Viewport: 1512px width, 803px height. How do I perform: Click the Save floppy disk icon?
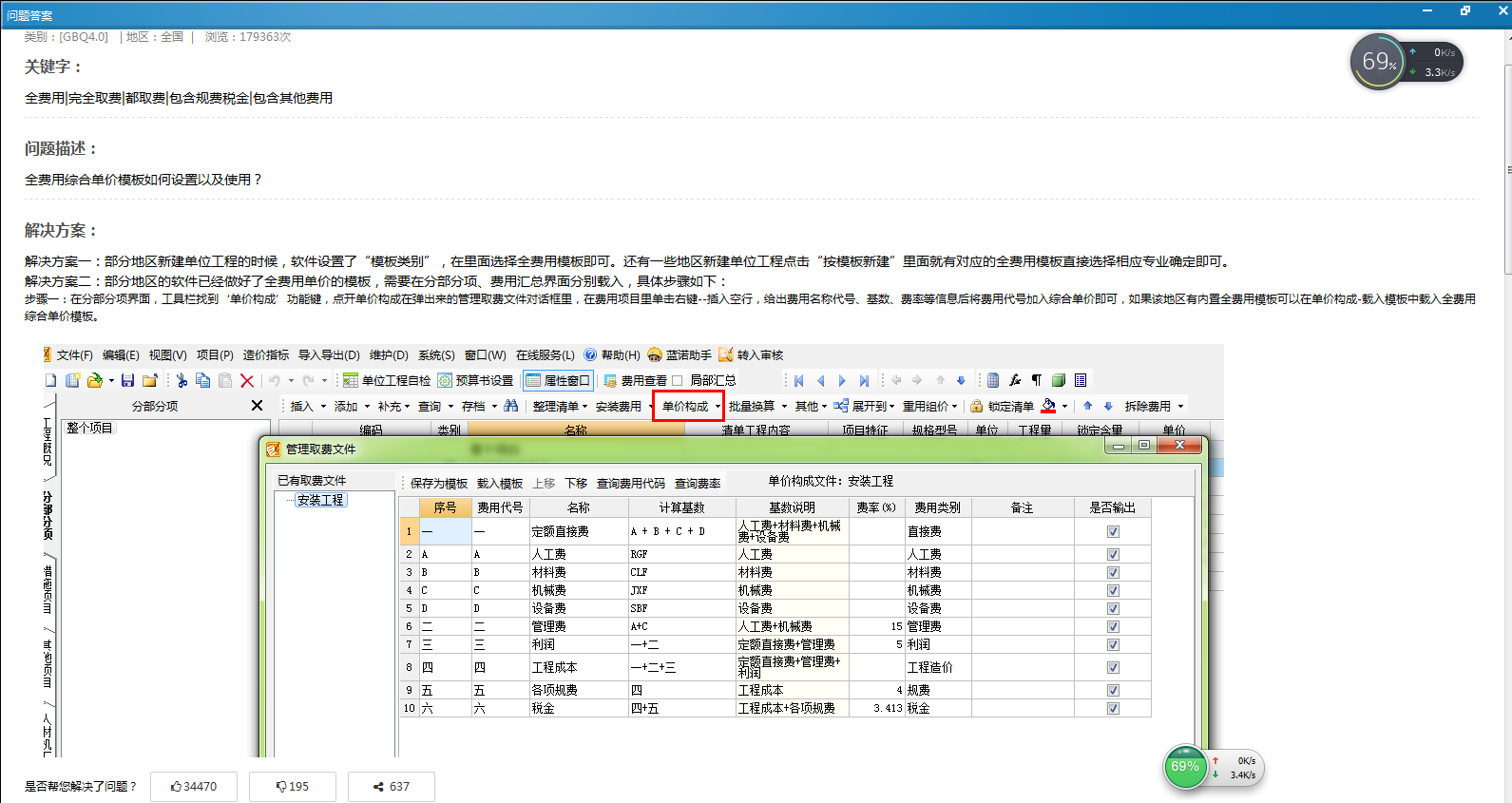pos(127,380)
